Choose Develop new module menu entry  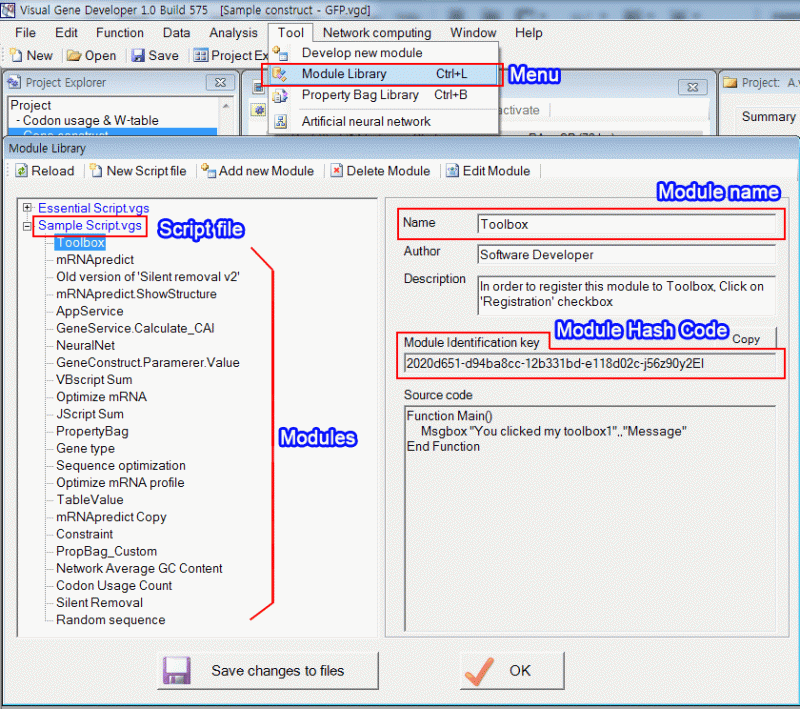[383, 53]
